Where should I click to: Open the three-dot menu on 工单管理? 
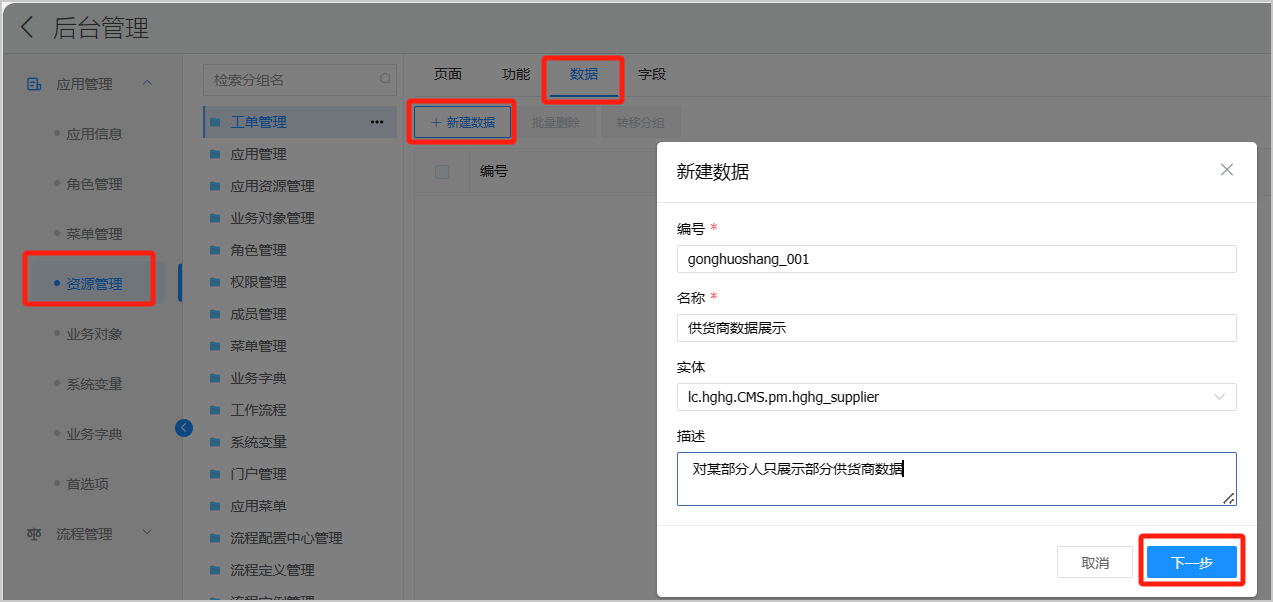[377, 122]
